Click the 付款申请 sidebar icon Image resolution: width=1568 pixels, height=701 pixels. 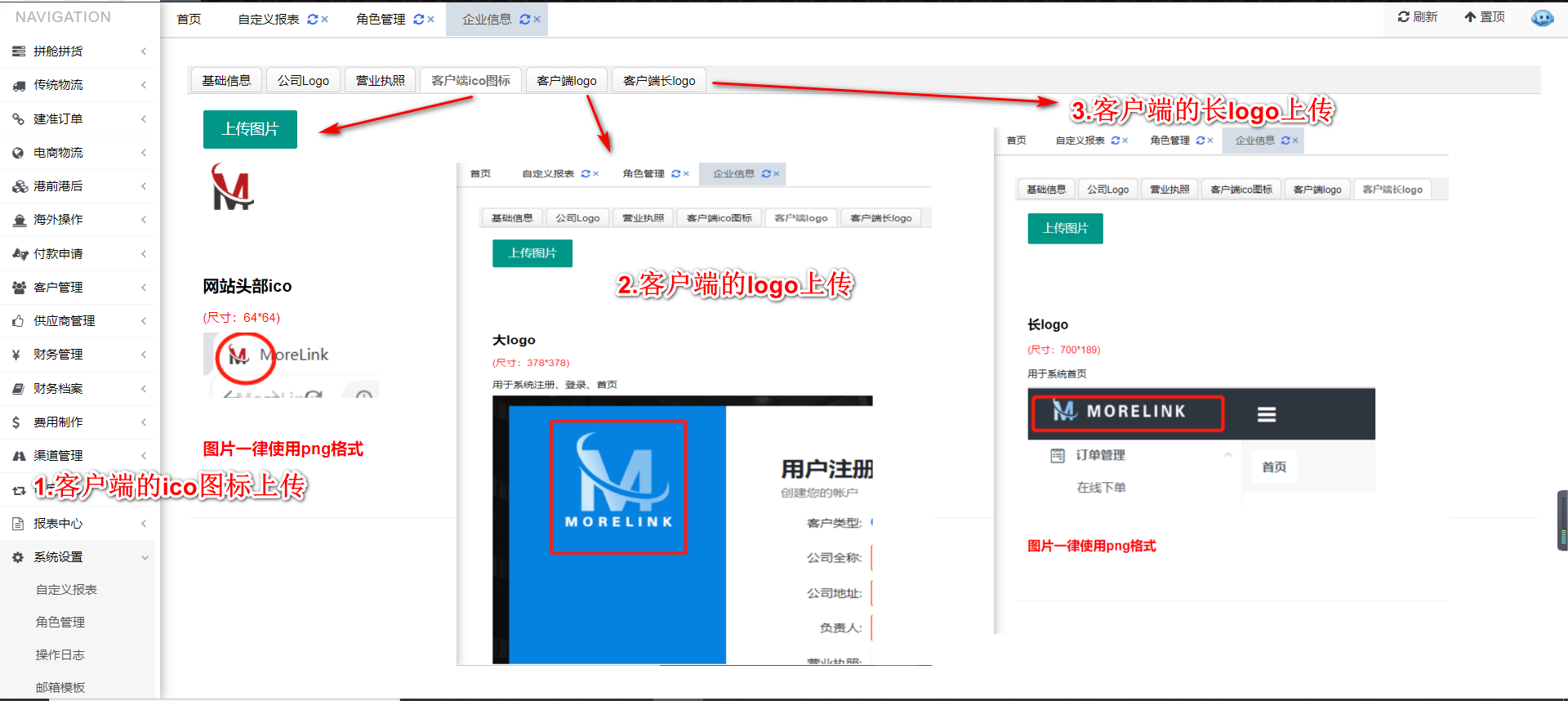[x=20, y=254]
